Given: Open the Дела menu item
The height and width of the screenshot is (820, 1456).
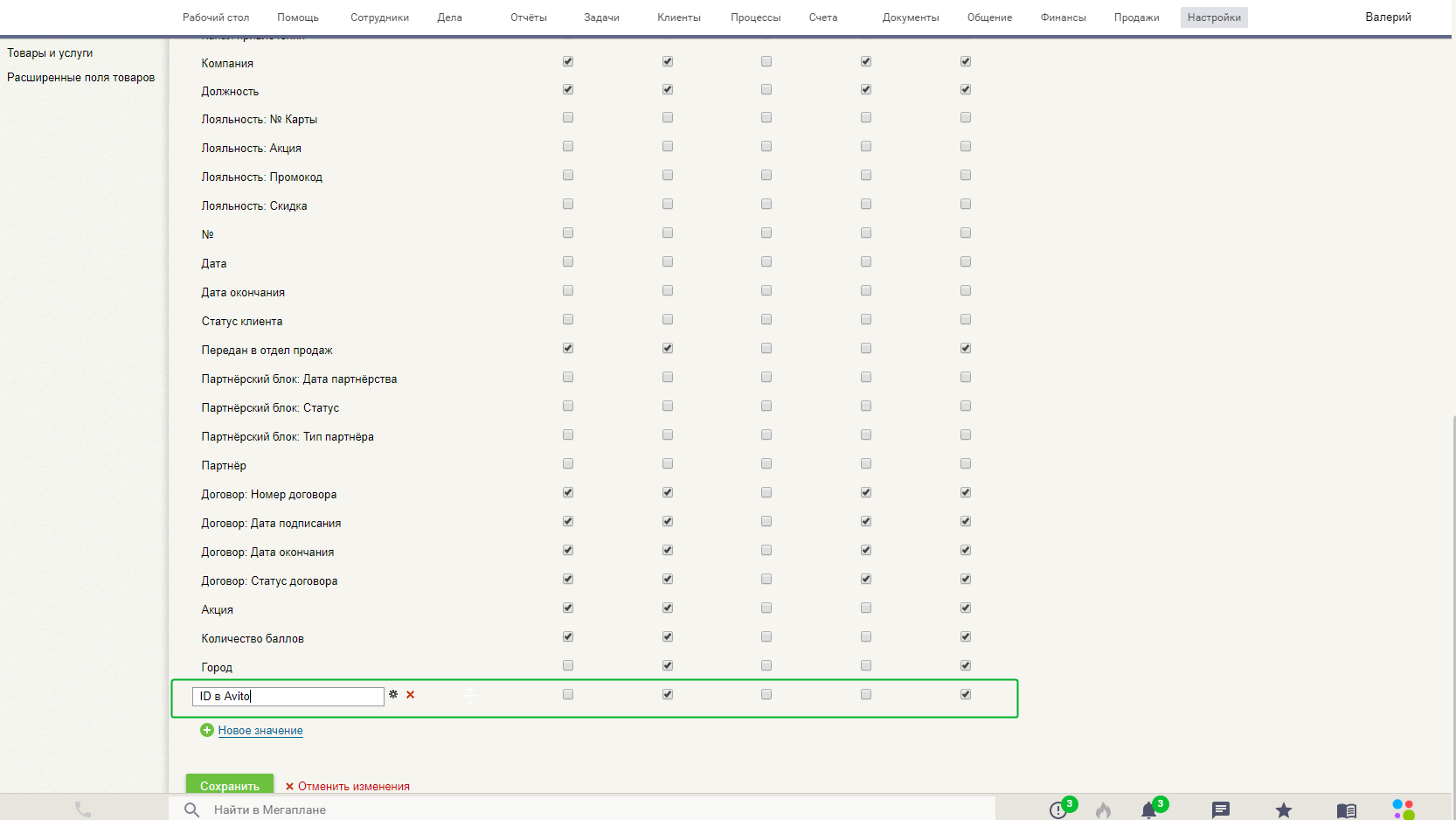Looking at the screenshot, I should 450,17.
